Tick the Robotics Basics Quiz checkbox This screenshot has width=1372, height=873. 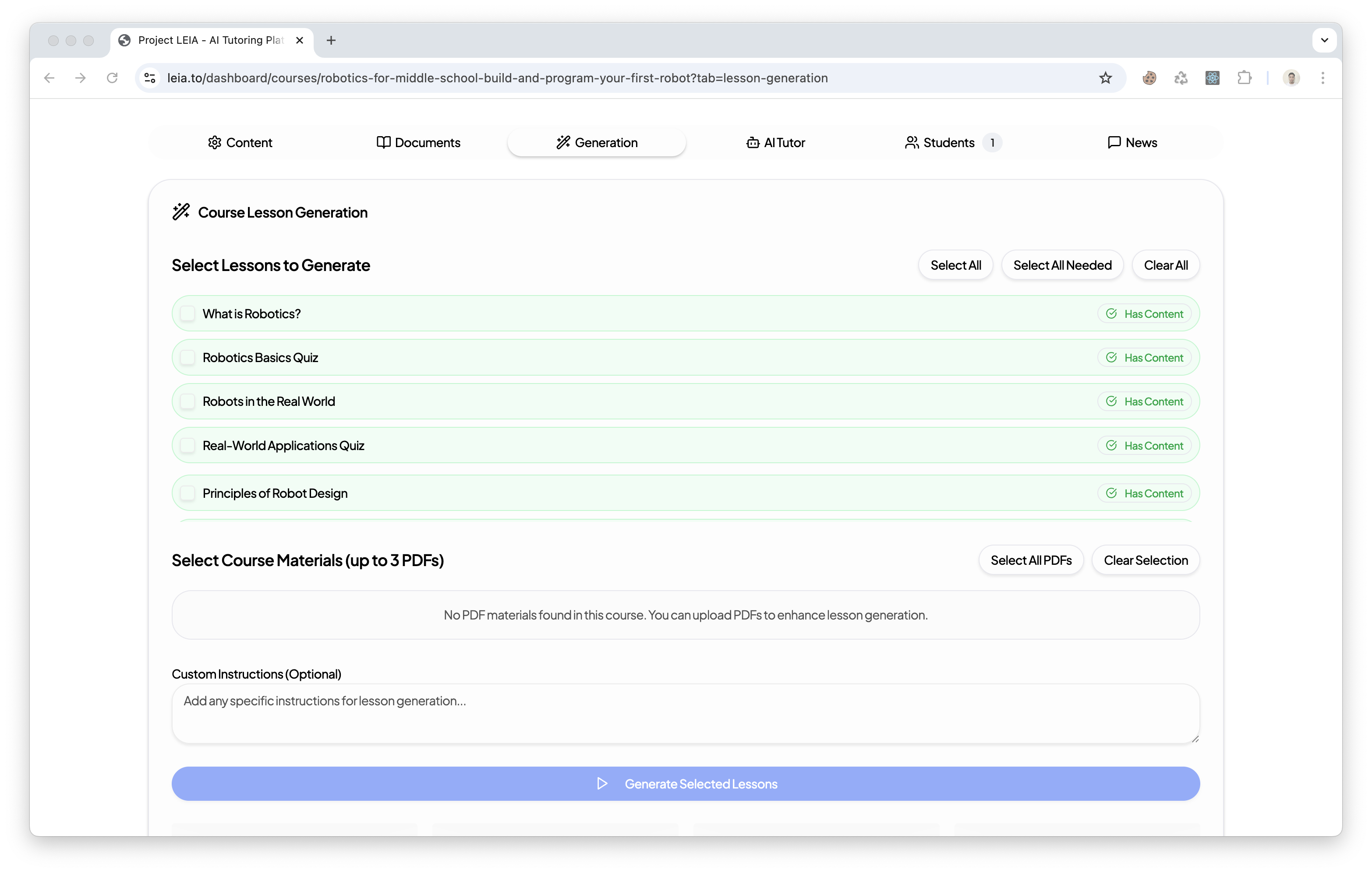click(187, 358)
